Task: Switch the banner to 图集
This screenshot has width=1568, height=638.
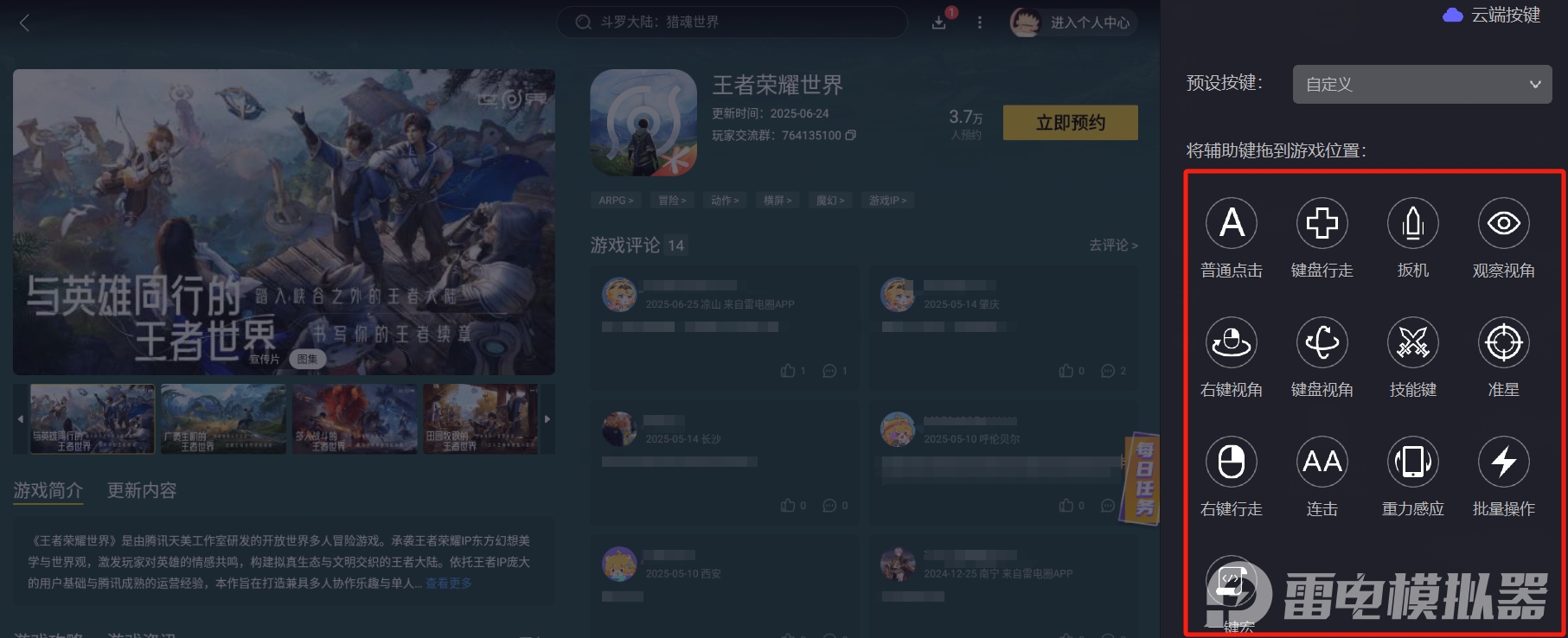Action: pyautogui.click(x=307, y=359)
